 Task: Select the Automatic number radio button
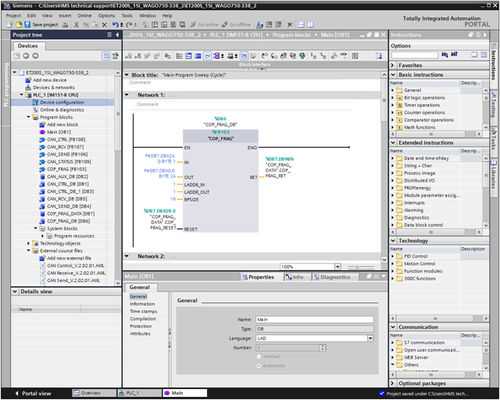[x=259, y=366]
